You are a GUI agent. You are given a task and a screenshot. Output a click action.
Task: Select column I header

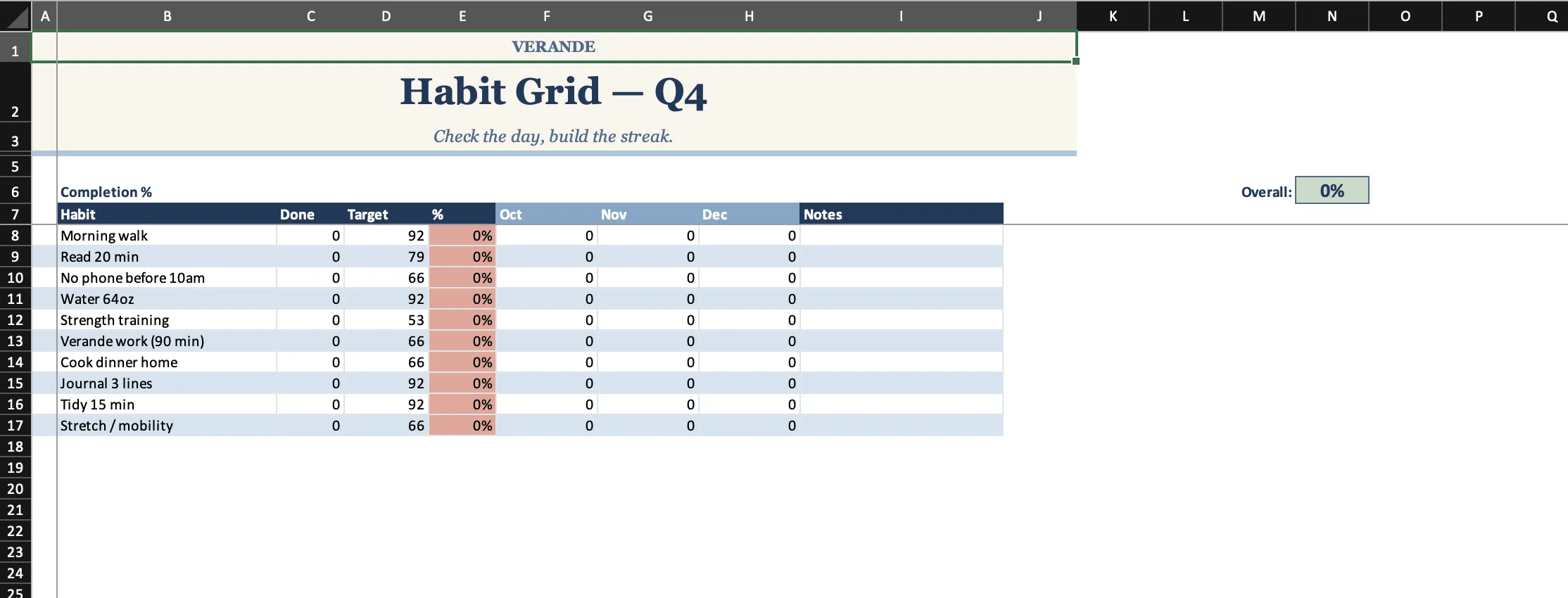[902, 15]
